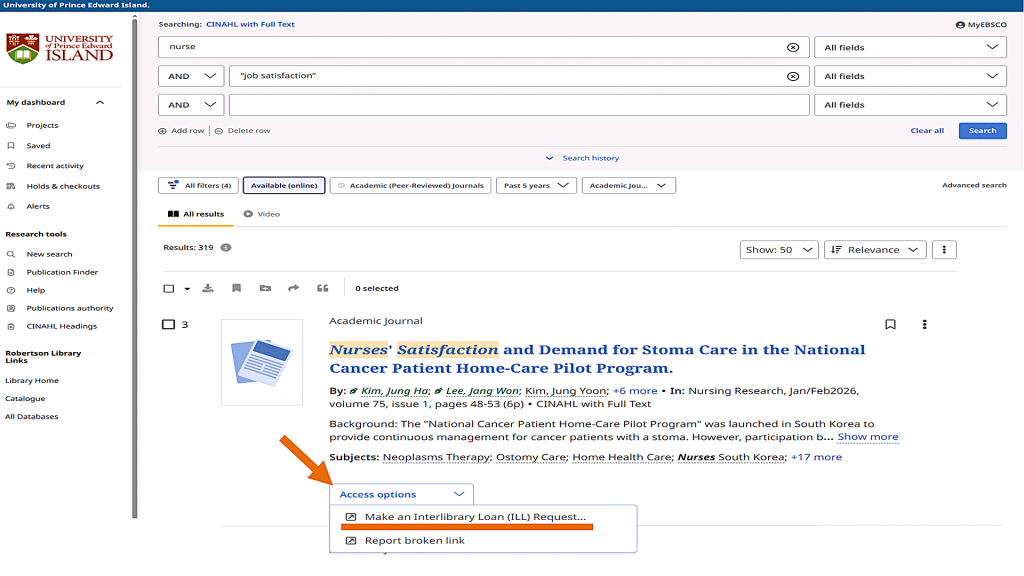The image size is (1024, 576).
Task: Expand the Search history section
Action: pos(583,158)
